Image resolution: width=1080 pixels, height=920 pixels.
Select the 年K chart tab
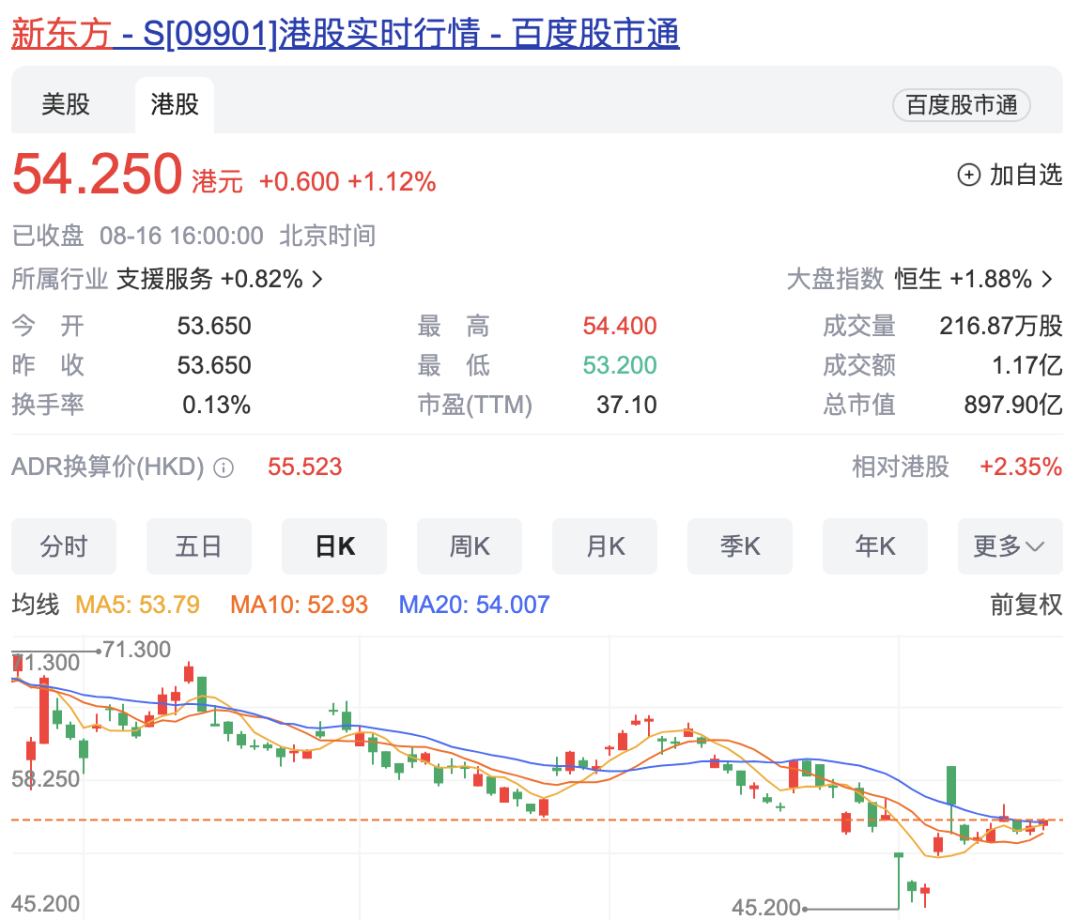pyautogui.click(x=875, y=546)
